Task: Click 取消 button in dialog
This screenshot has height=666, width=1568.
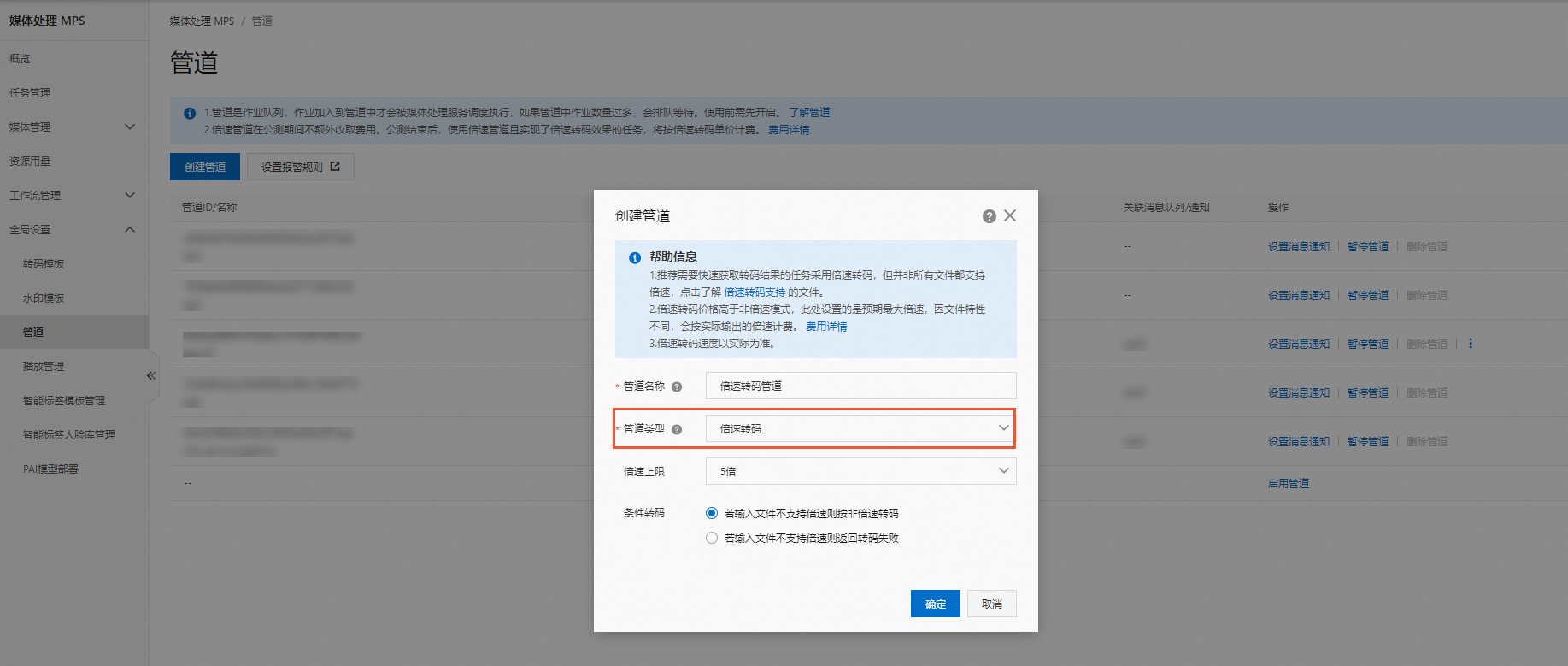Action: [992, 604]
